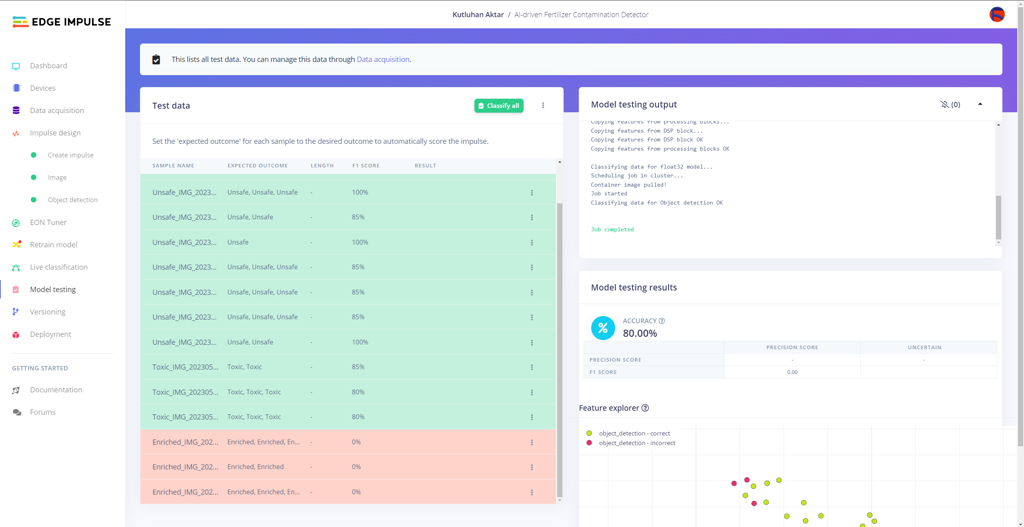Image resolution: width=1024 pixels, height=527 pixels.
Task: Click the test data list scrollbar
Action: [559, 350]
